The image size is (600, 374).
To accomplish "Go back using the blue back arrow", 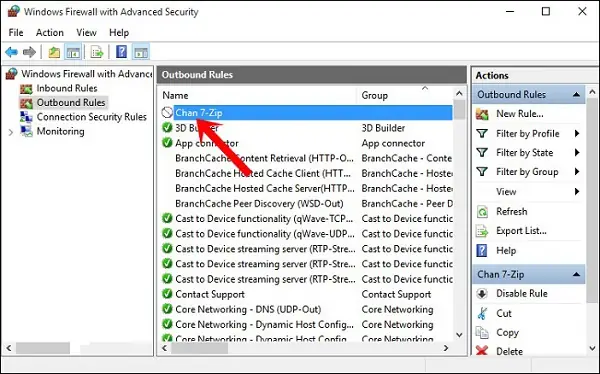I will pyautogui.click(x=11, y=52).
